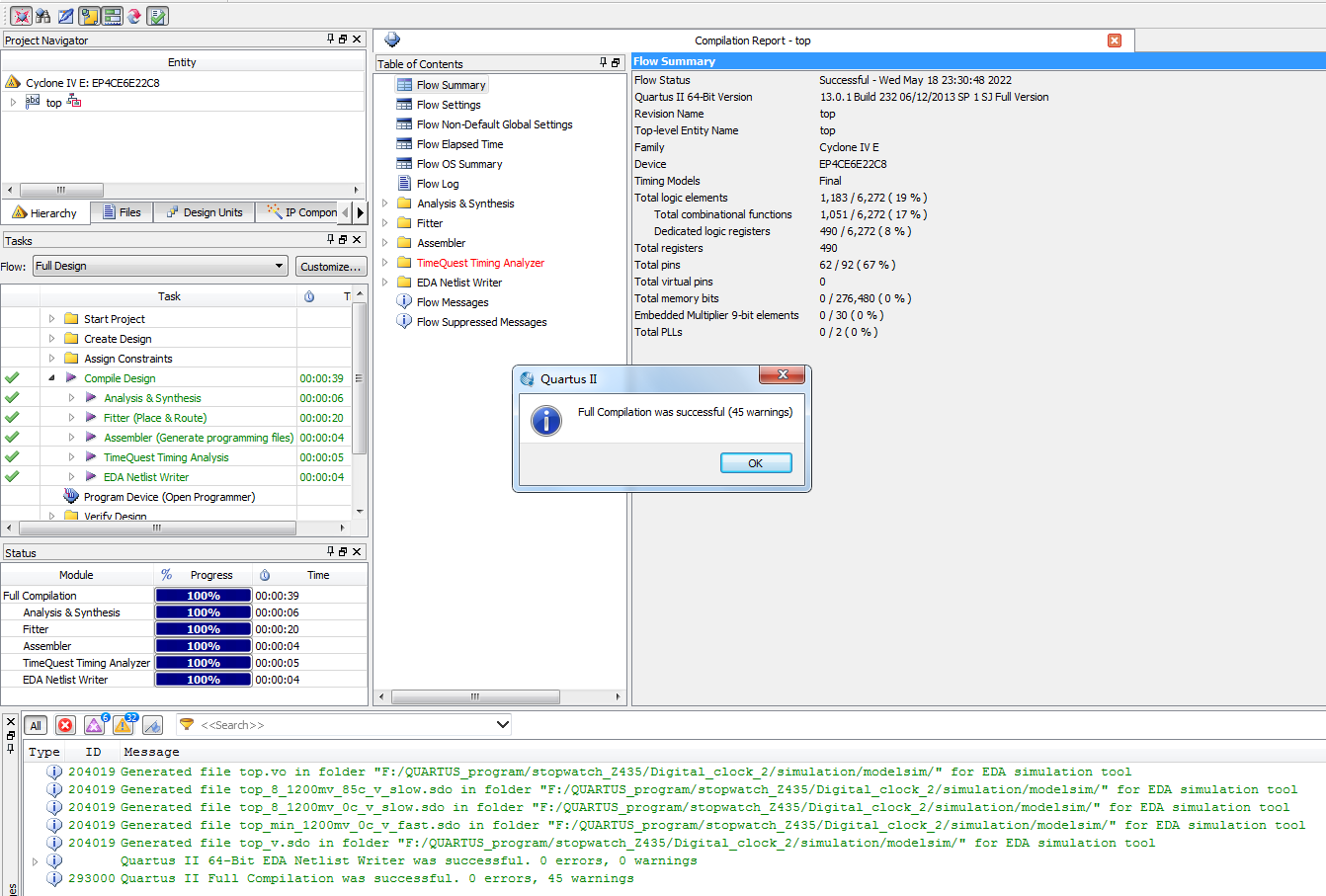This screenshot has width=1326, height=896.
Task: Collapse the Compile Design task
Action: (x=51, y=377)
